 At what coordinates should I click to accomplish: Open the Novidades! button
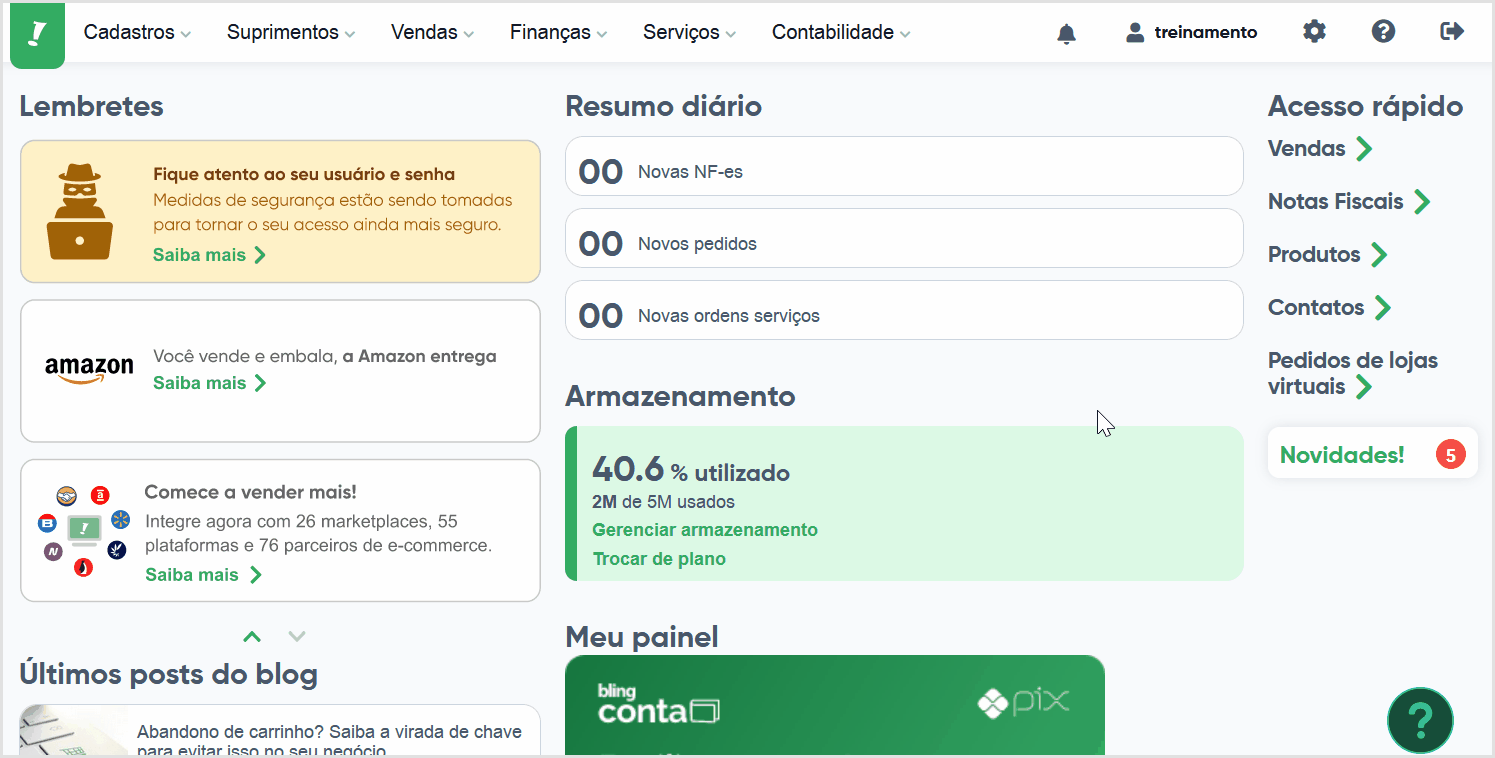click(1372, 455)
